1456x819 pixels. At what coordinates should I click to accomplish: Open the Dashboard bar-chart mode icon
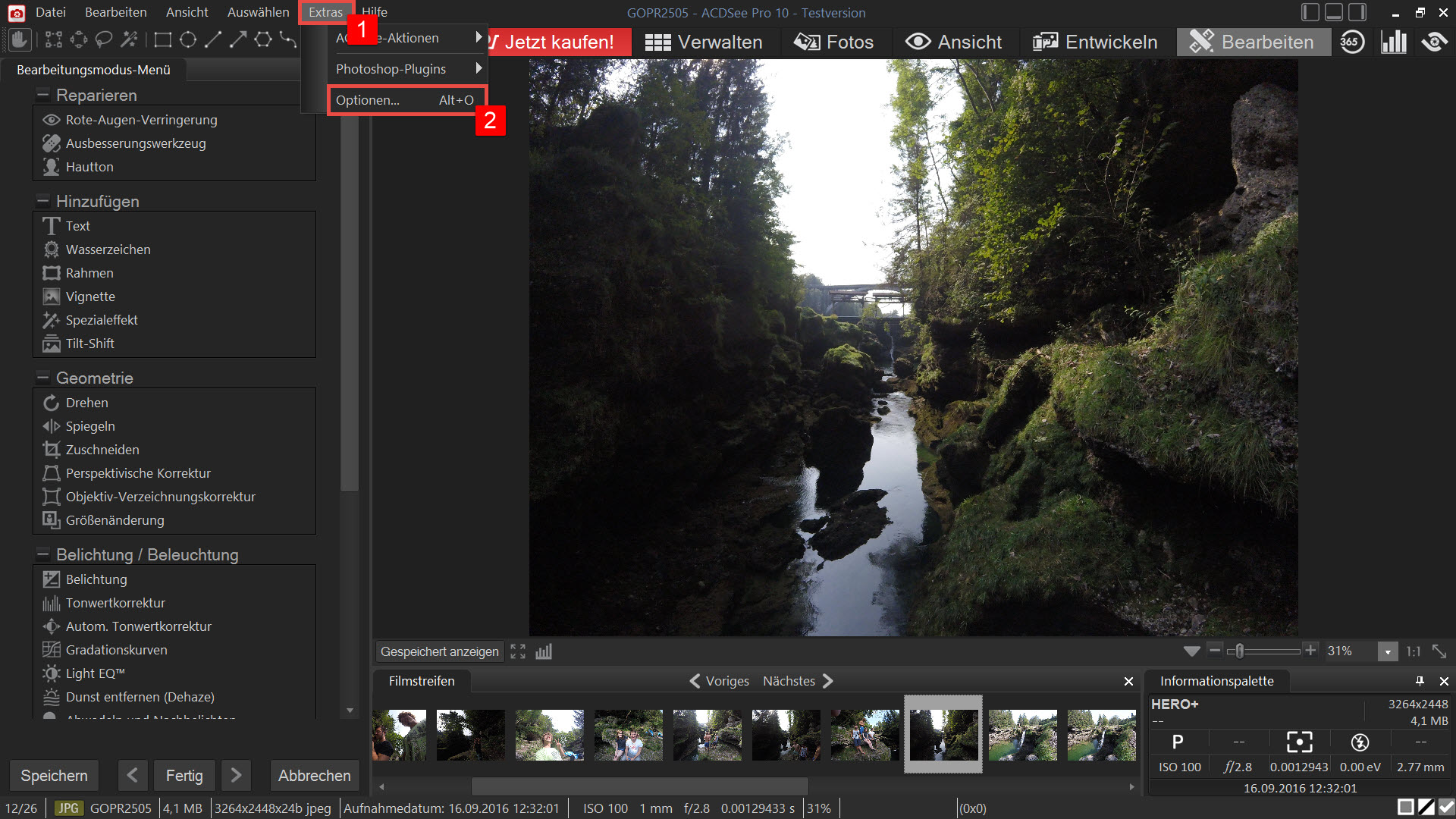1394,42
